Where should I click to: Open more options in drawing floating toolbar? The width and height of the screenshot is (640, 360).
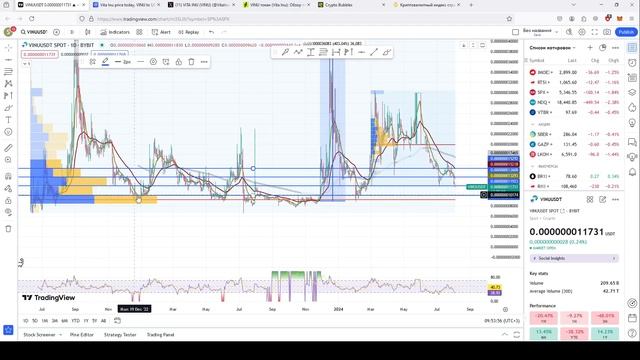coord(204,62)
